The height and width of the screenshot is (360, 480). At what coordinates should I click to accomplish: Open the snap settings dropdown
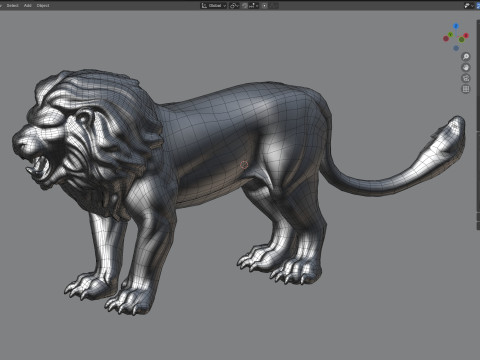click(x=254, y=6)
